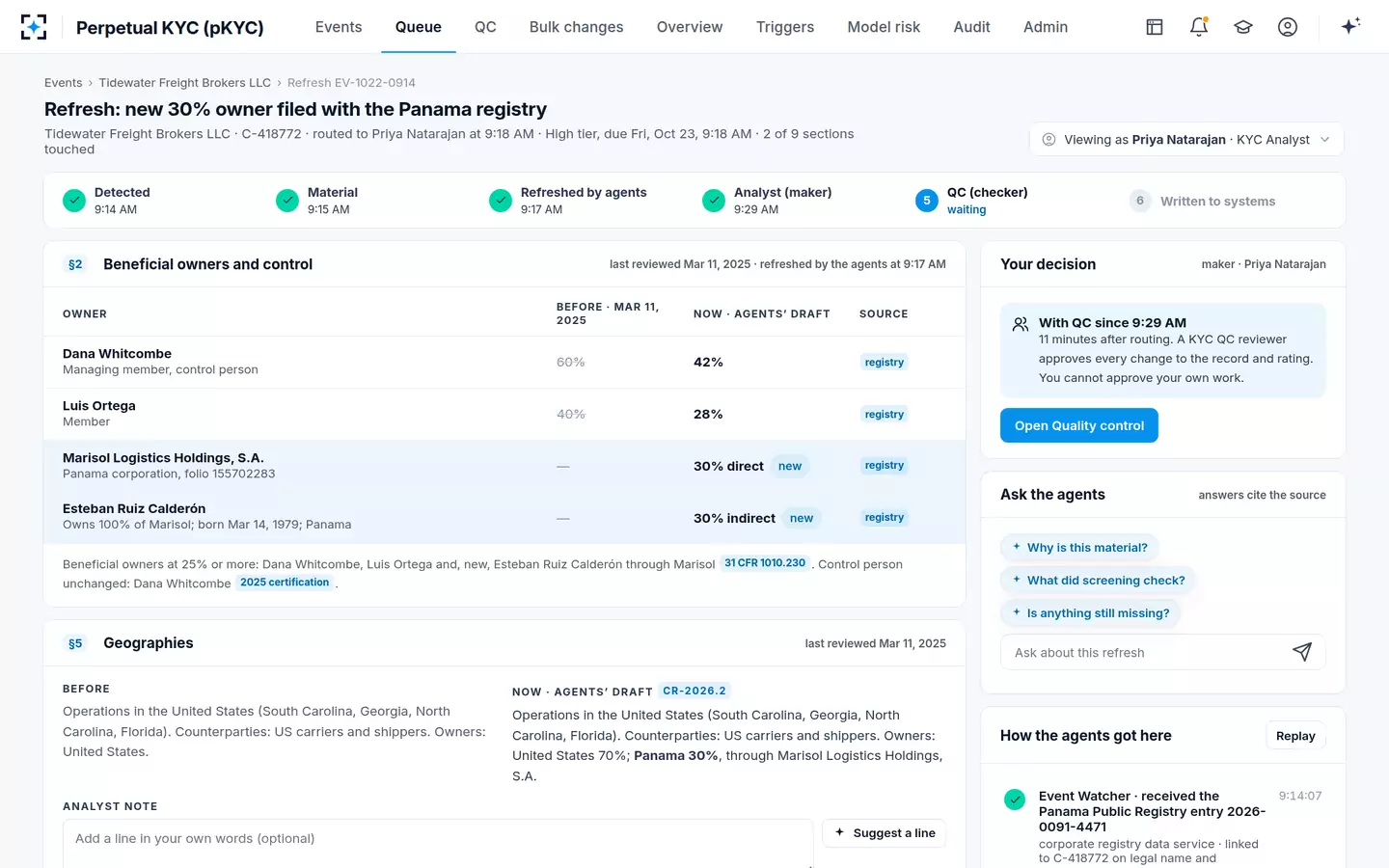1389x868 pixels.
Task: Click the Replay button
Action: (1295, 736)
